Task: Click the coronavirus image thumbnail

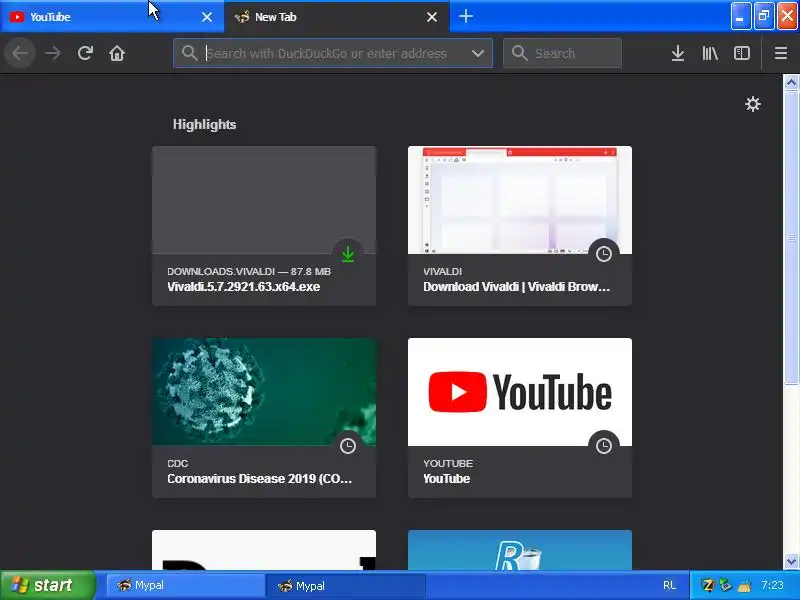Action: (x=264, y=392)
